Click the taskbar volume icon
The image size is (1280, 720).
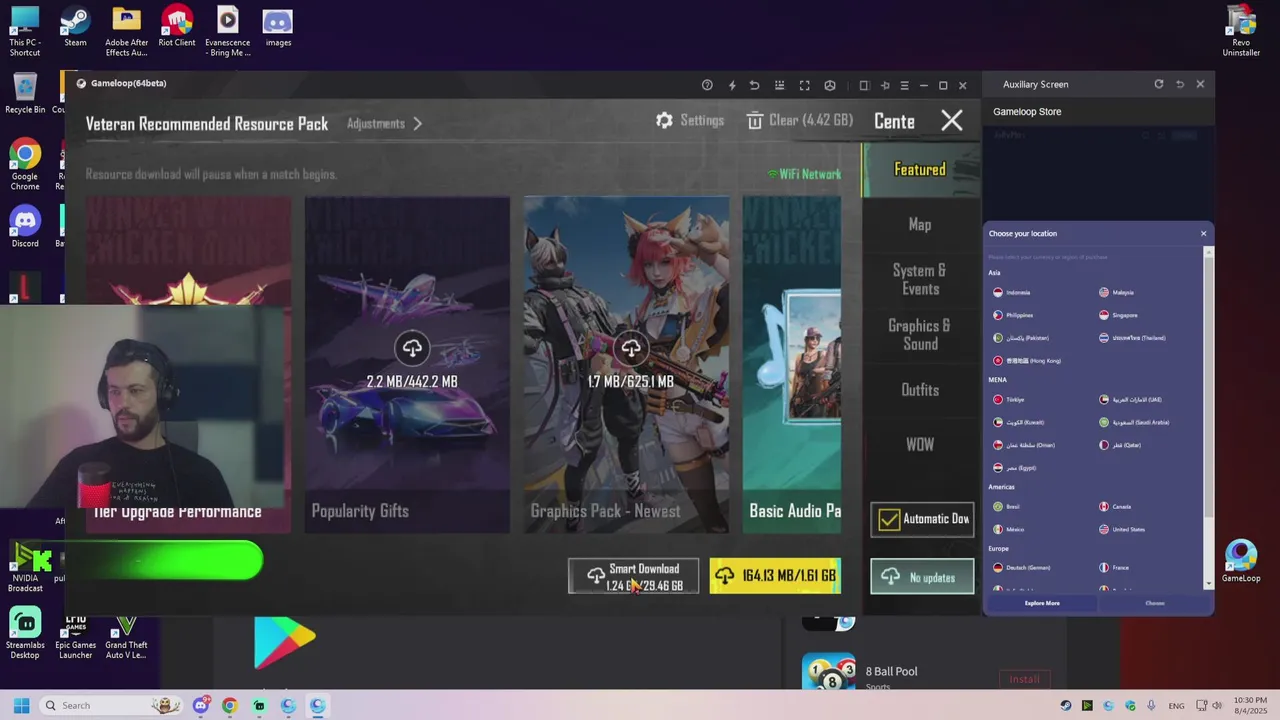1219,705
